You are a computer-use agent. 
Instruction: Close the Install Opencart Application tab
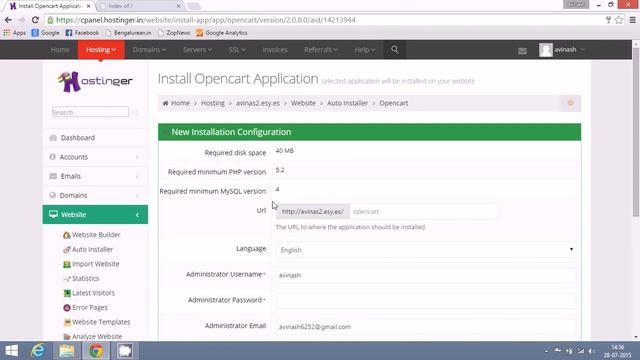point(89,6)
